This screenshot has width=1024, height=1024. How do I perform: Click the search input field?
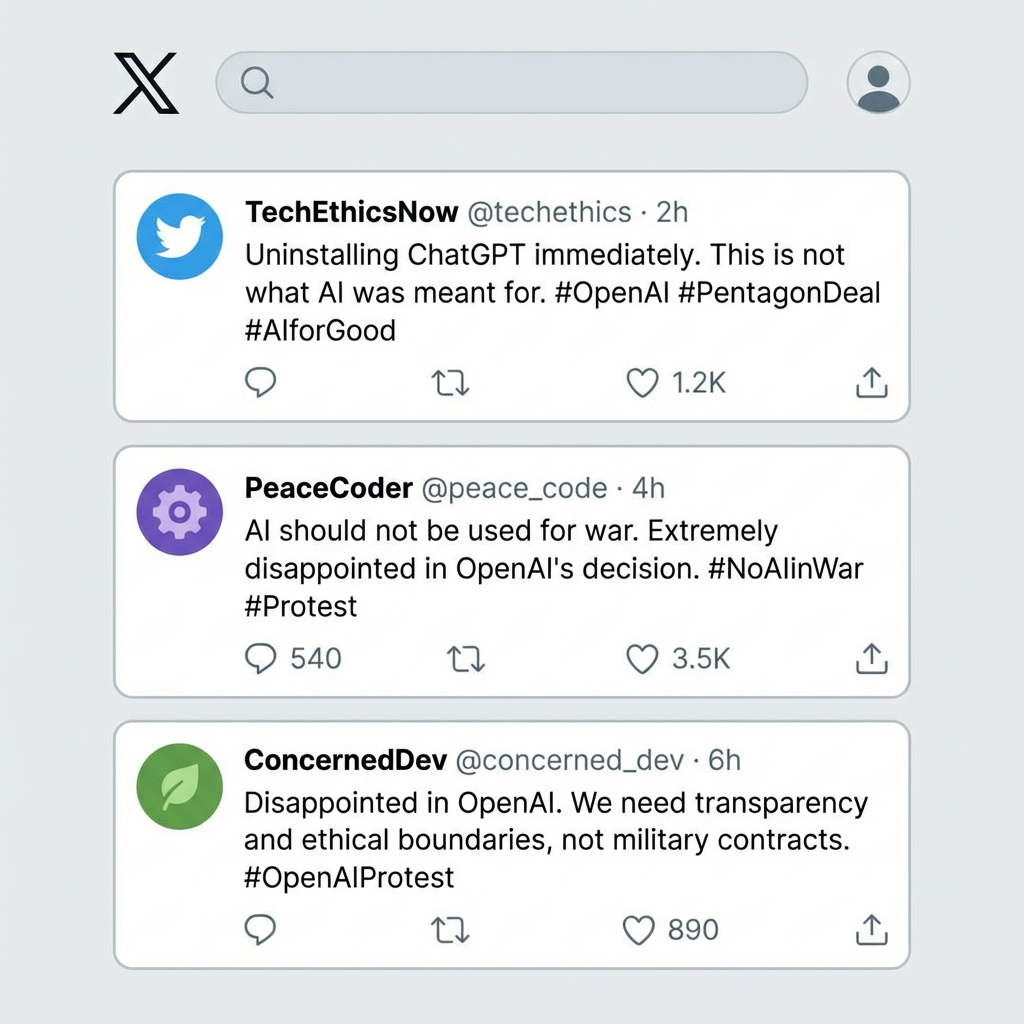coord(530,83)
